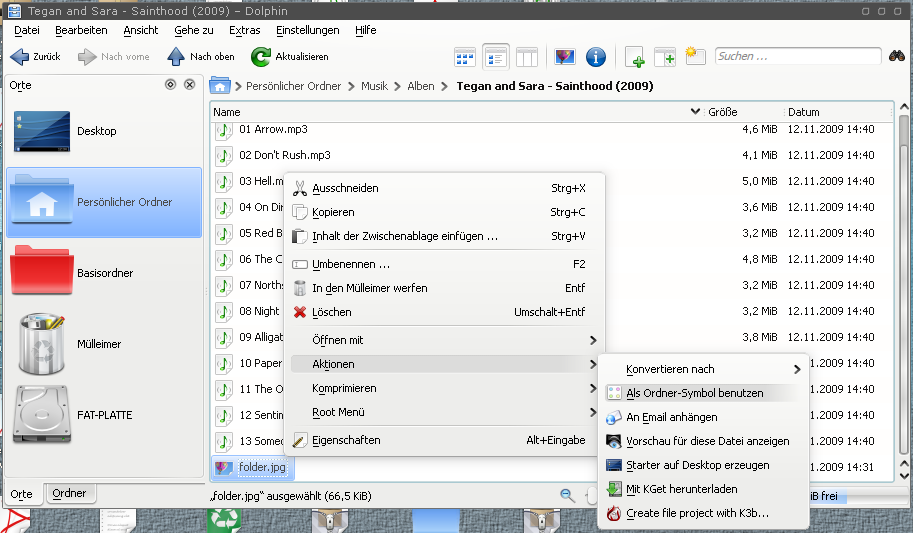Choose Ausschneiden from context menu
The height and width of the screenshot is (533, 913).
coord(444,188)
